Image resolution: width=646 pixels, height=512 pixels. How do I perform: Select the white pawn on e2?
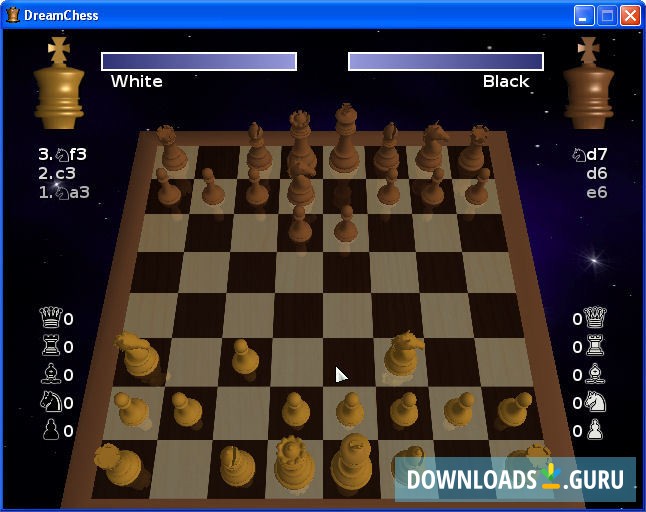[350, 409]
